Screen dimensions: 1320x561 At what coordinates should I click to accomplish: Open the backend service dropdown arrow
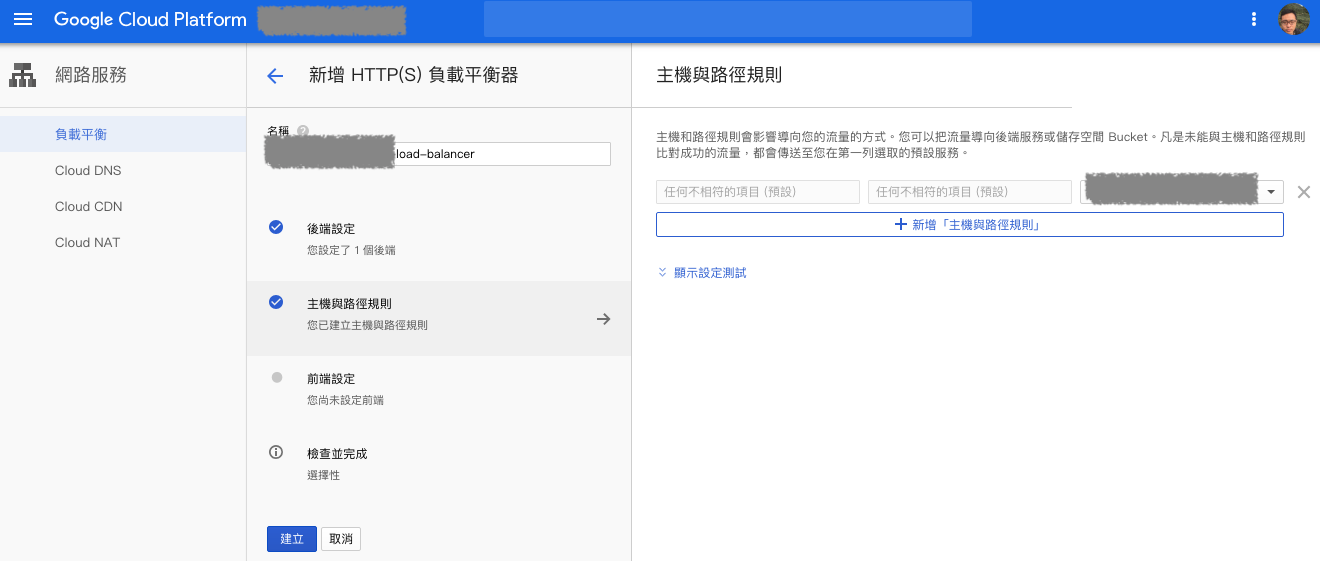1271,192
